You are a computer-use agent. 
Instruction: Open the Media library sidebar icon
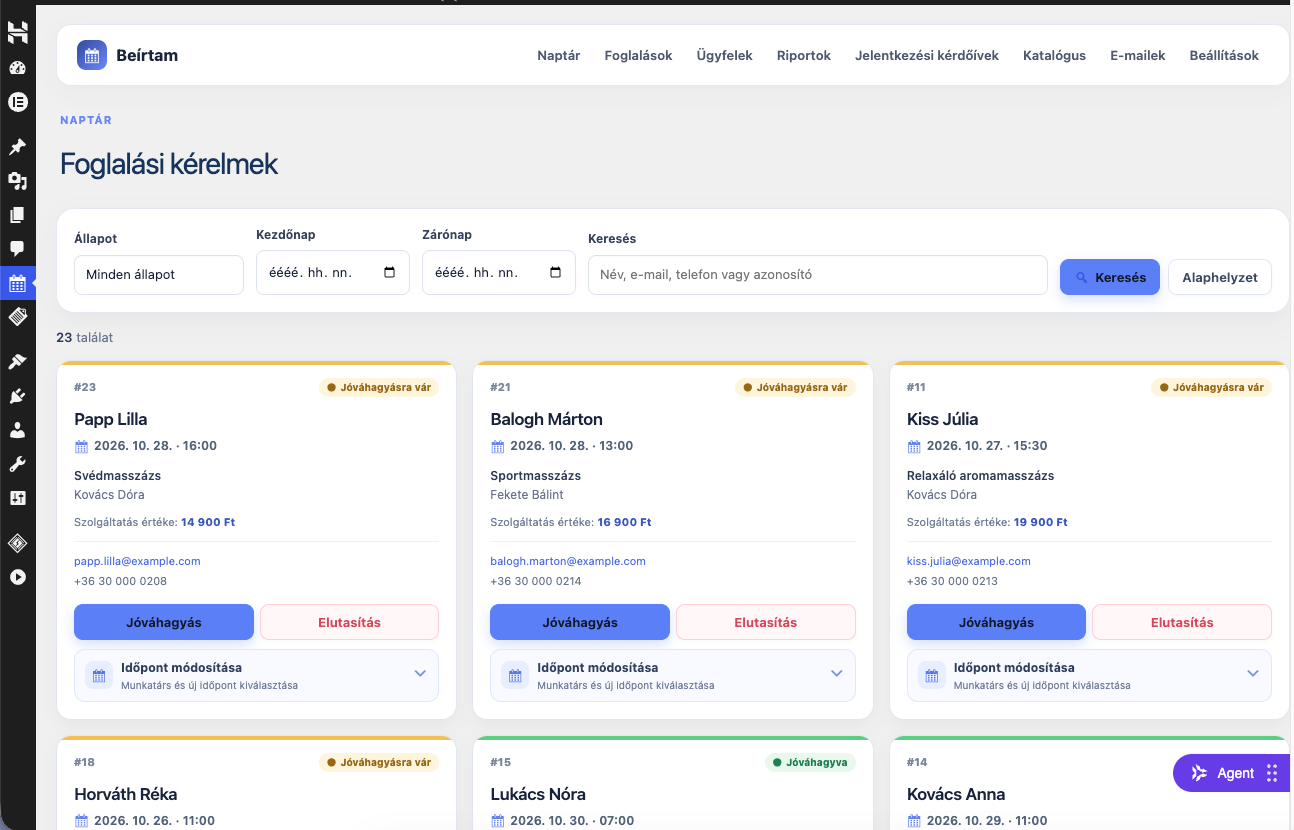pos(17,181)
